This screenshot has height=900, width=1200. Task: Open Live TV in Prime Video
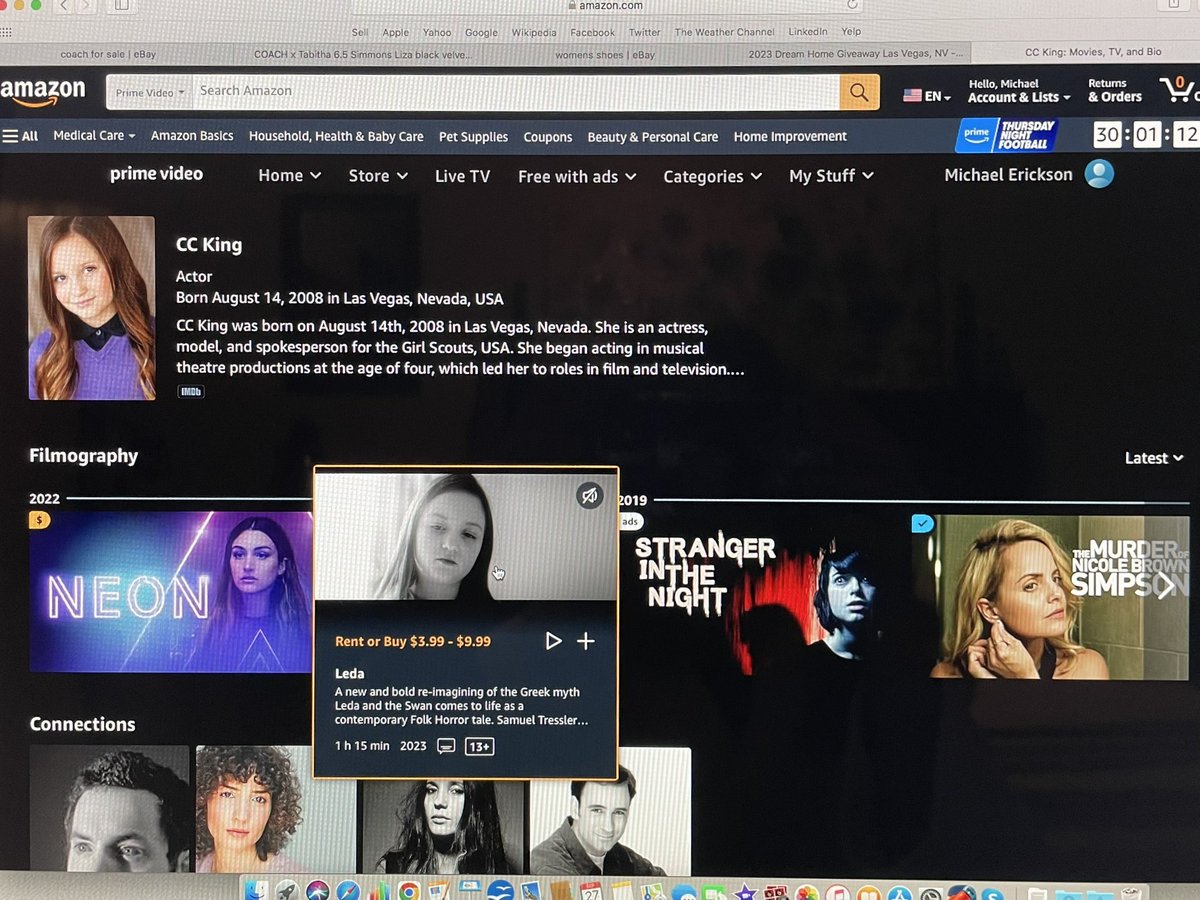[x=462, y=176]
